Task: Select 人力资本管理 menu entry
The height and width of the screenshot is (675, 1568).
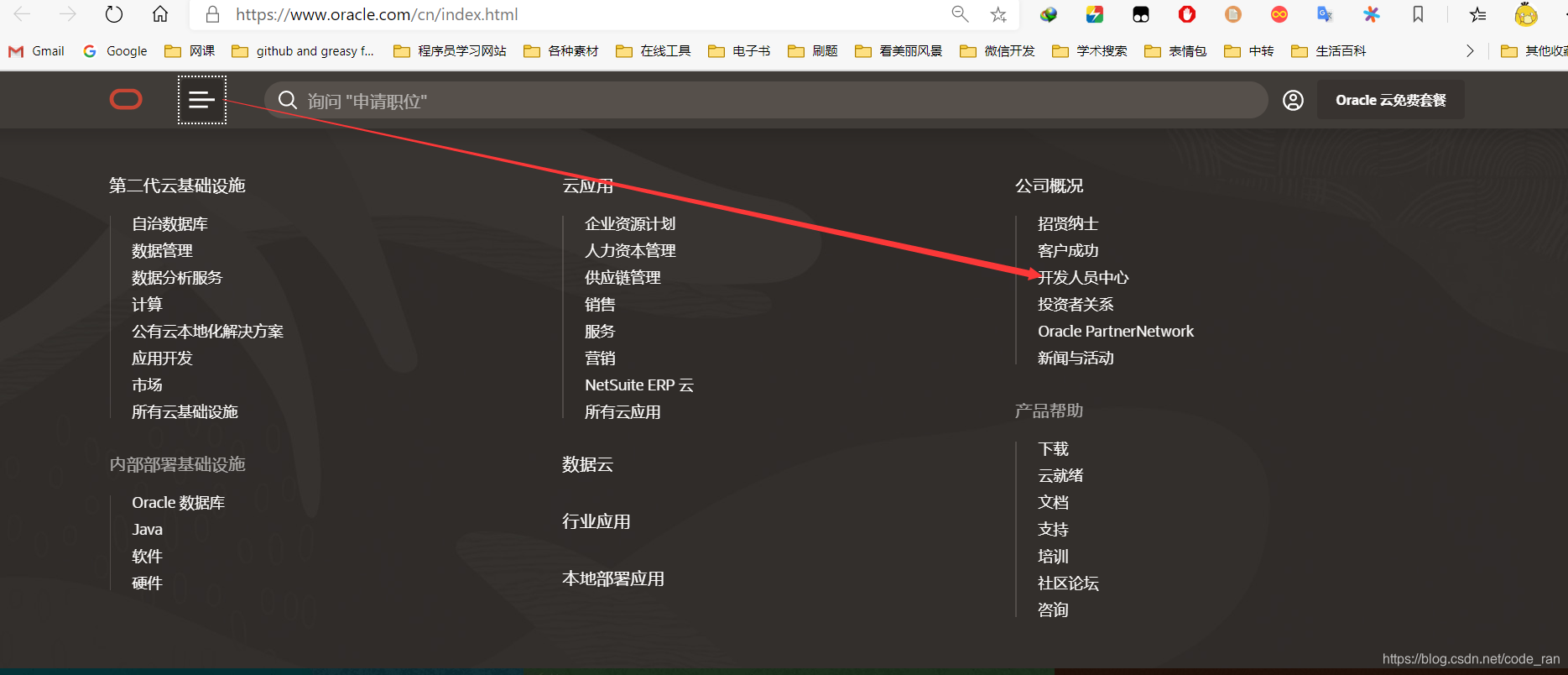Action: (630, 251)
